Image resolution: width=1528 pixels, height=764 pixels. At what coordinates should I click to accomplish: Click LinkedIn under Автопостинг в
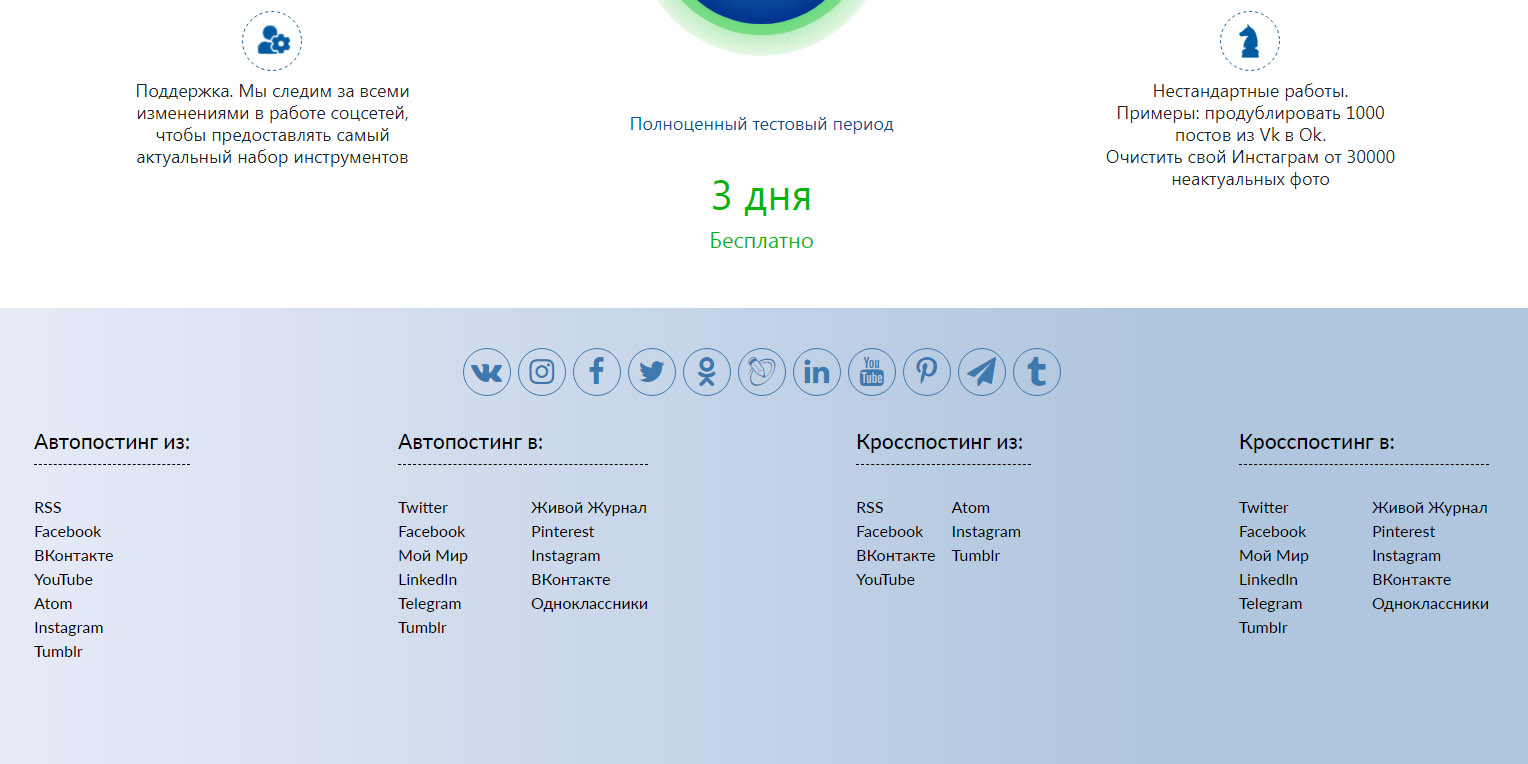click(x=428, y=580)
